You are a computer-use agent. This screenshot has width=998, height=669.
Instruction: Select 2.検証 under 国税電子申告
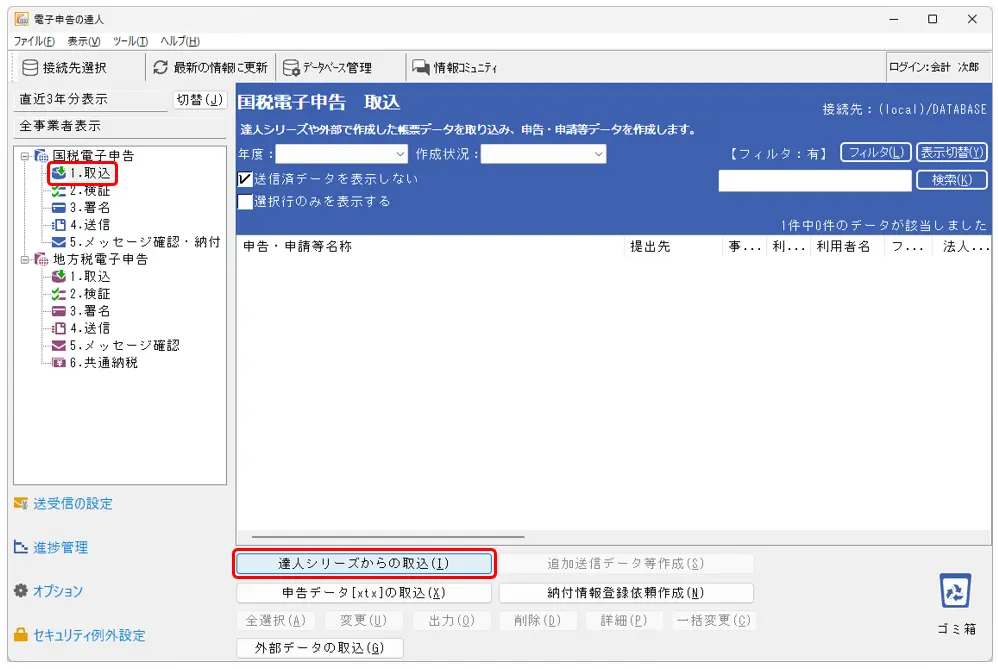click(x=89, y=190)
